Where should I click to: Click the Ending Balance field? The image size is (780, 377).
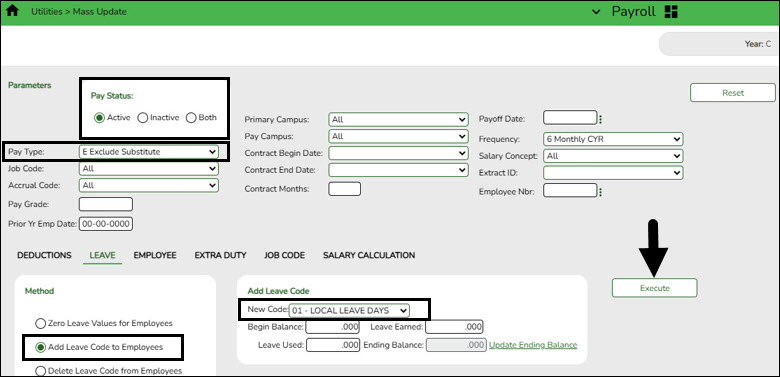click(x=456, y=345)
